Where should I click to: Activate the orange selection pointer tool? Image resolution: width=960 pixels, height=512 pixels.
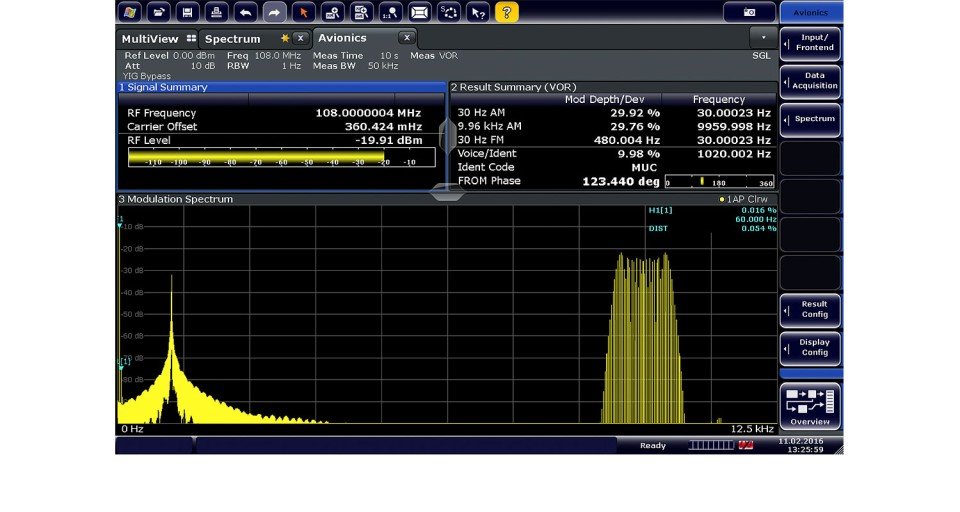pyautogui.click(x=304, y=12)
